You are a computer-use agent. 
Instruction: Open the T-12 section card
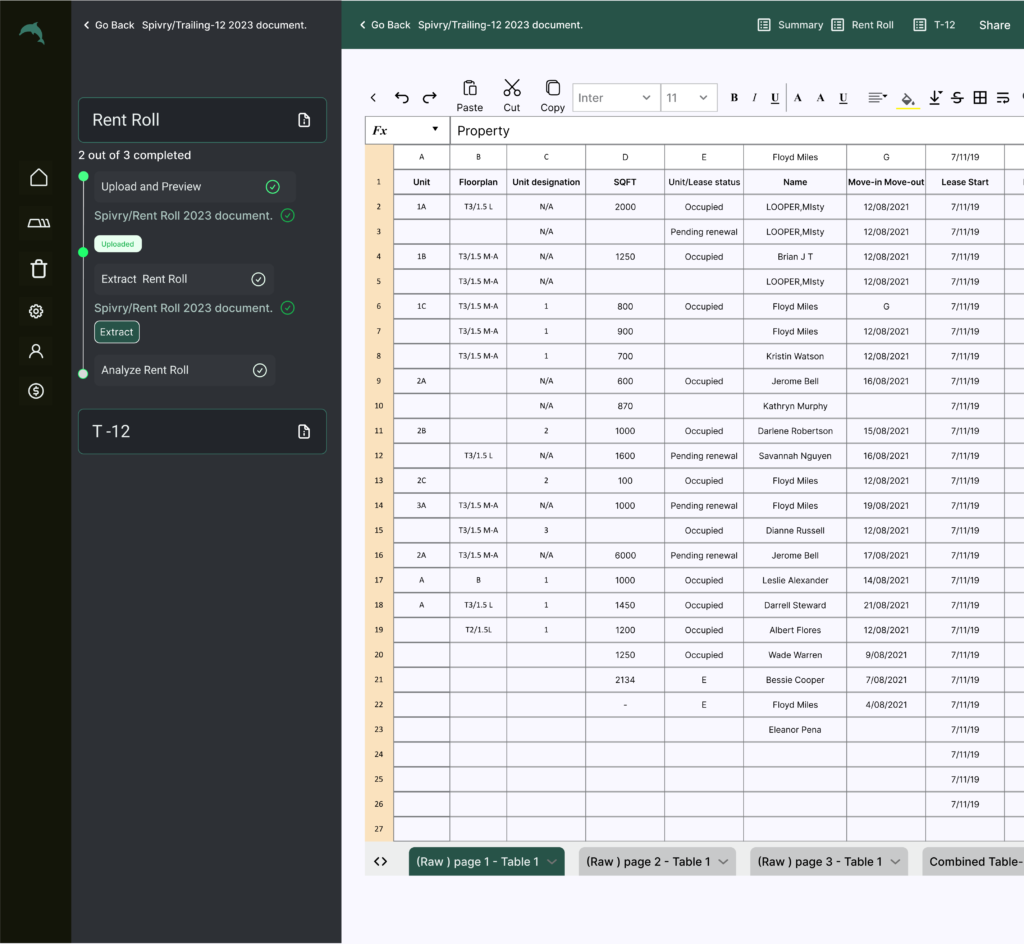click(202, 432)
